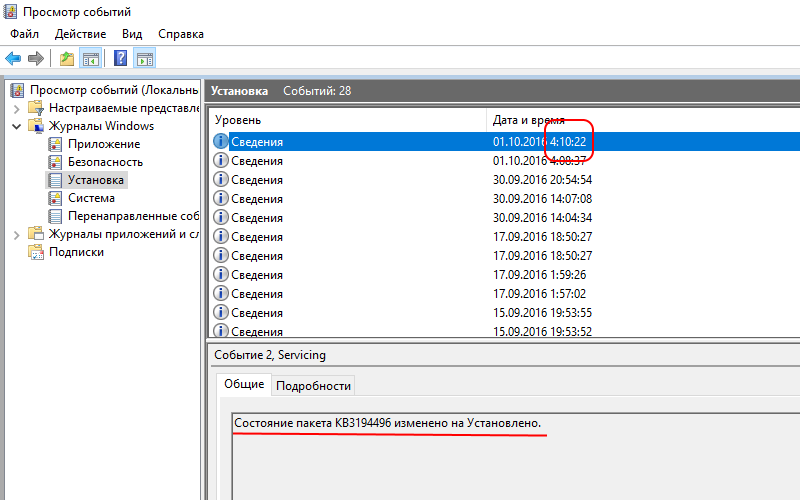Switch to the Подробности tab

point(313,386)
